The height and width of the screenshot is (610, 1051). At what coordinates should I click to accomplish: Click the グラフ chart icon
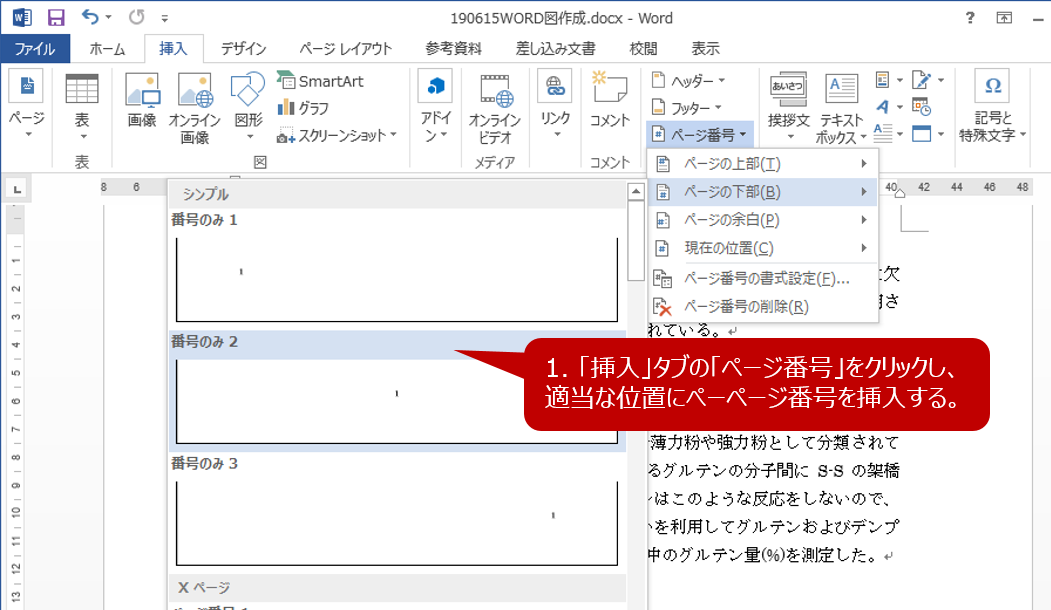(303, 108)
